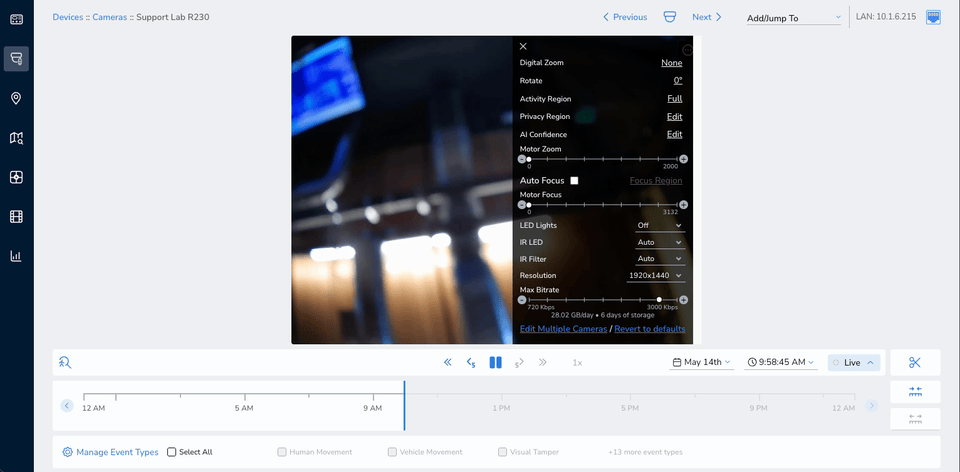
Task: Toggle the Vehicle Movement checkbox
Action: tap(392, 452)
